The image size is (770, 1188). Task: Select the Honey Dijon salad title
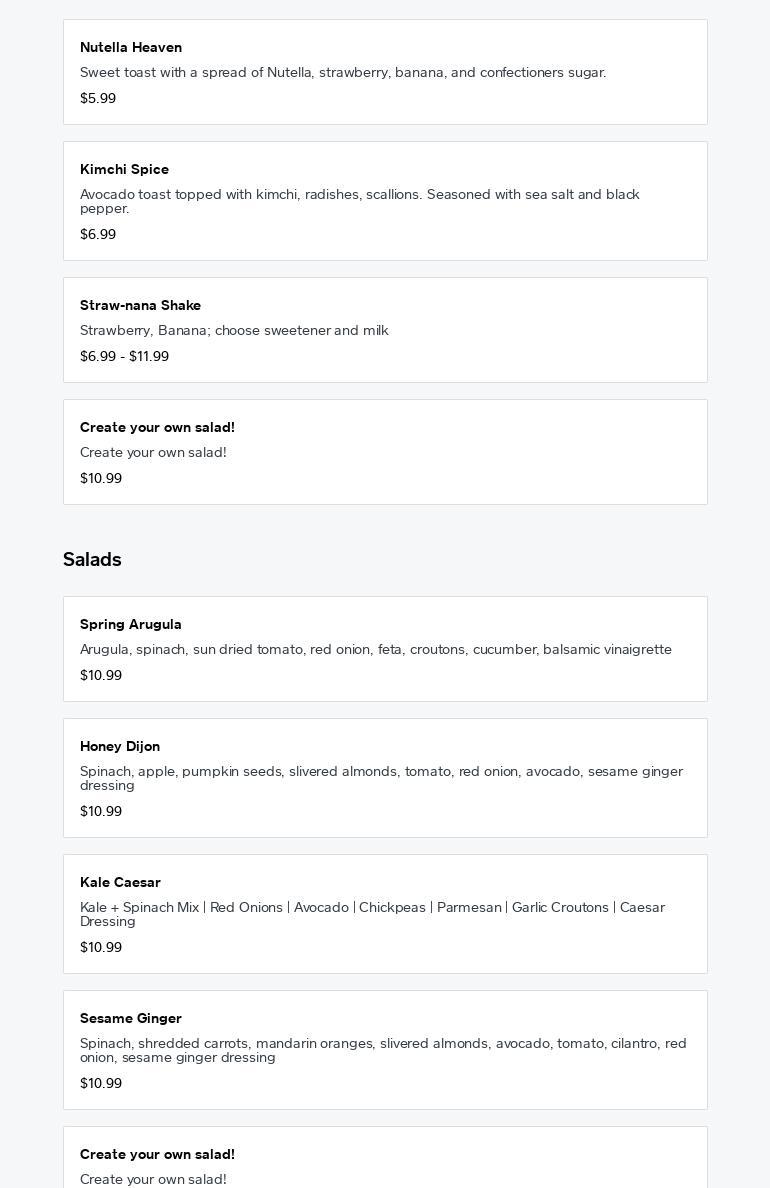click(120, 746)
